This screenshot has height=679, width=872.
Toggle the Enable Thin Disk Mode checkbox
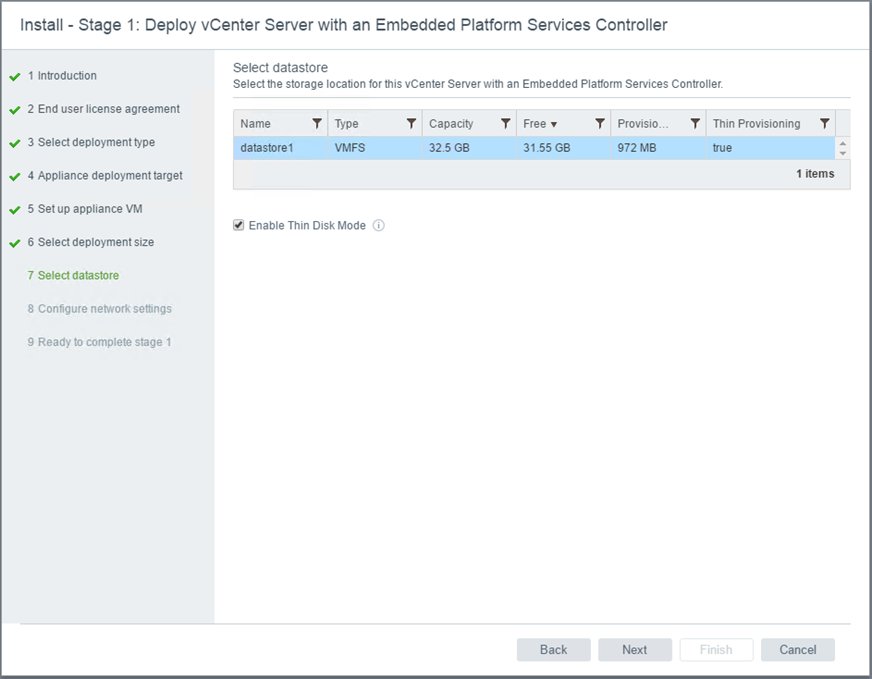(239, 226)
